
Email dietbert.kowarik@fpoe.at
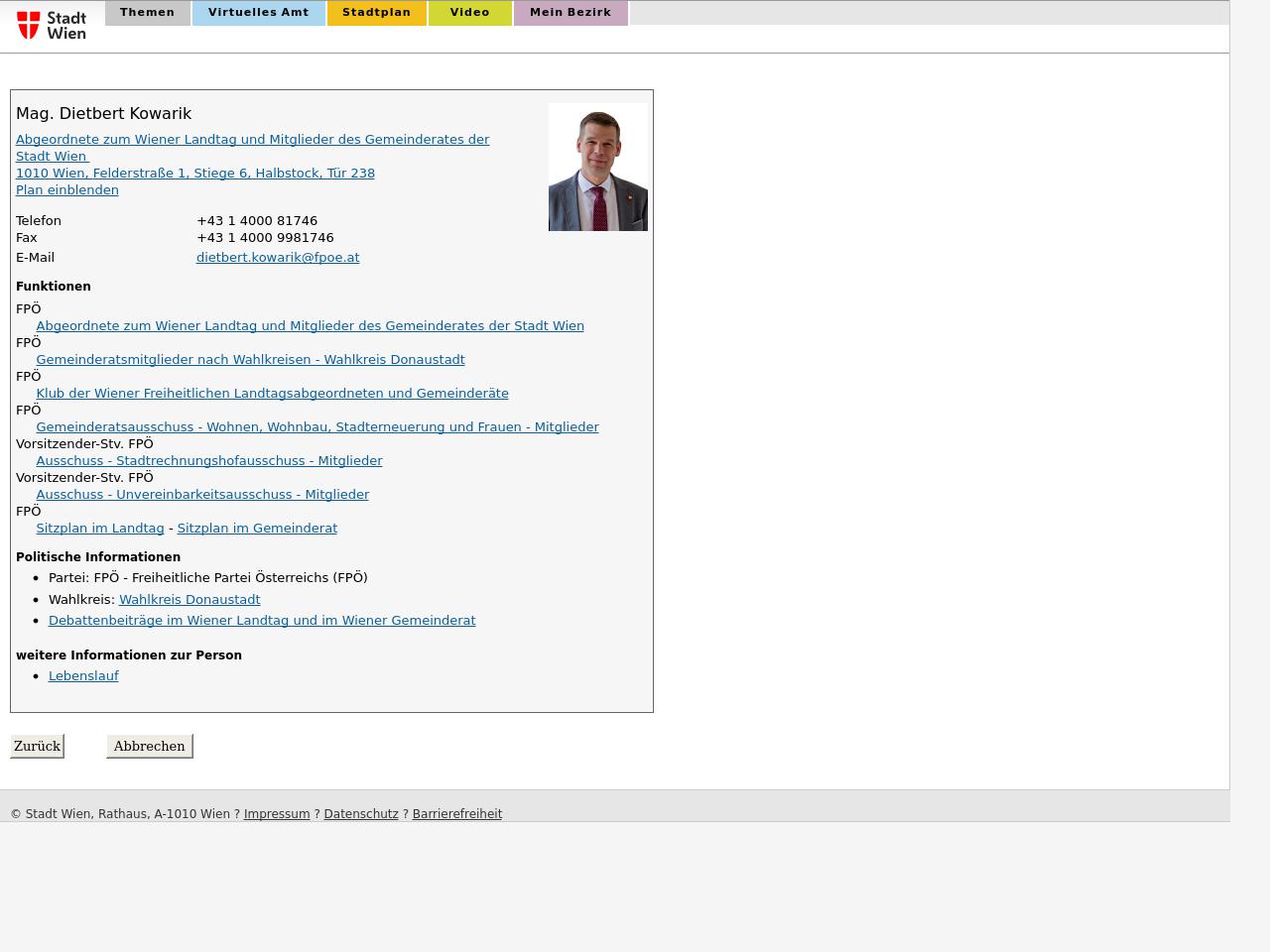[x=278, y=257]
